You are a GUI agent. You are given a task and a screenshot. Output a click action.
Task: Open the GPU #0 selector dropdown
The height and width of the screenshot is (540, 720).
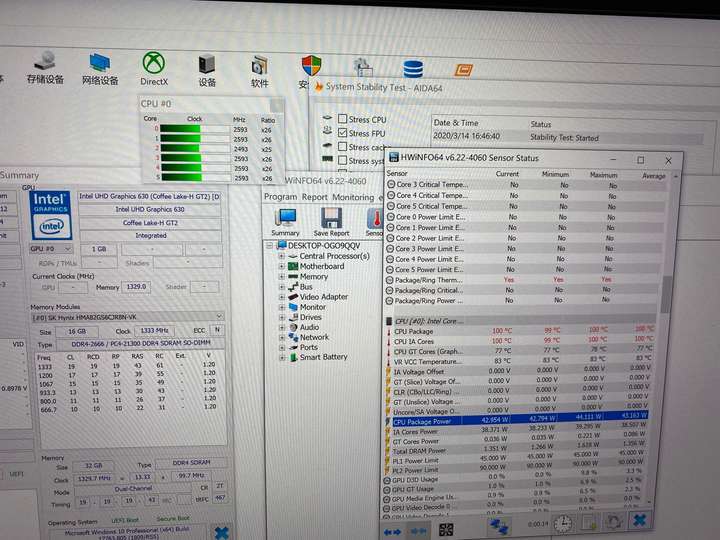click(x=51, y=248)
